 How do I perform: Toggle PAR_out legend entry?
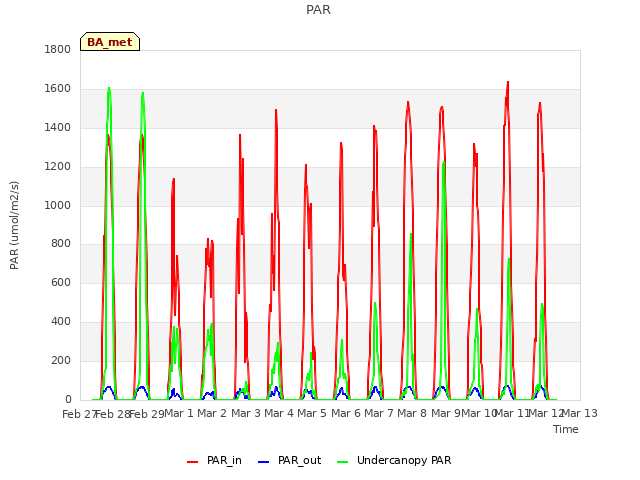coord(290,460)
